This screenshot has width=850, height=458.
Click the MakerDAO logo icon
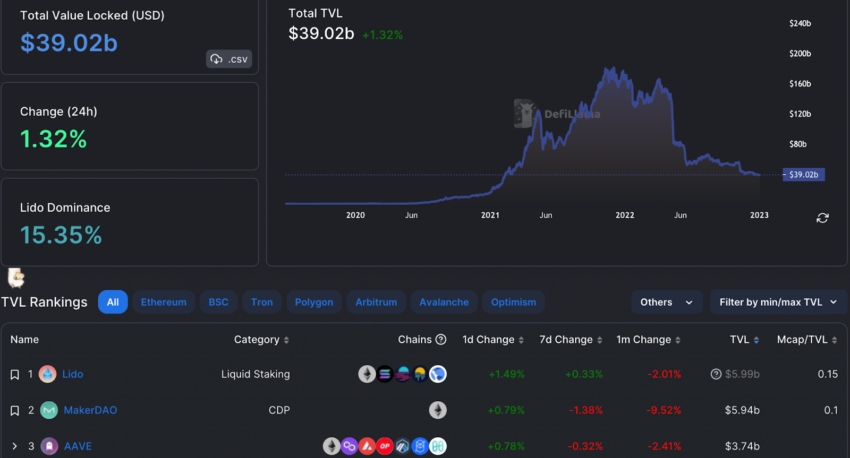coord(49,410)
